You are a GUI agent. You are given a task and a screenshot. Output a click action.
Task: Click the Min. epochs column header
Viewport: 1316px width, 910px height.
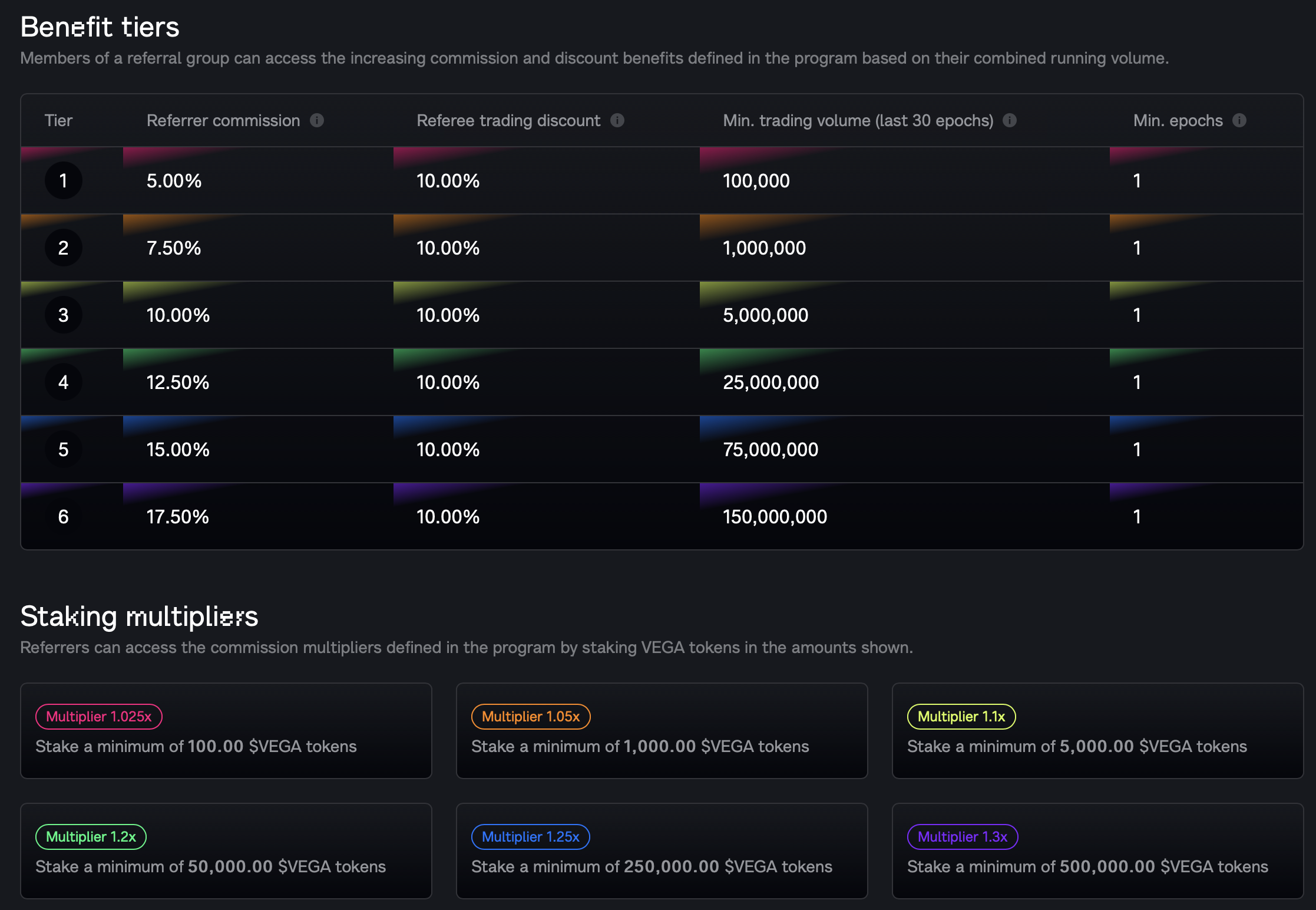coord(1178,120)
